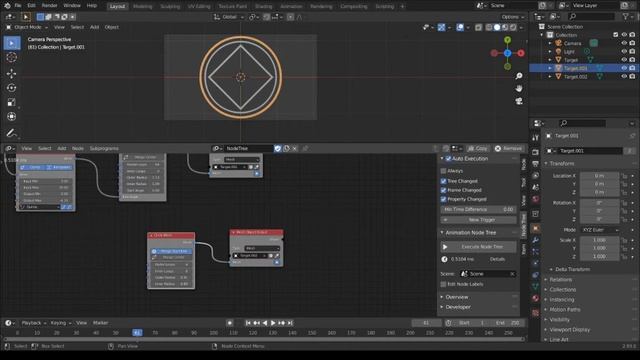
Task: Open the Add menu in node editor
Action: point(62,149)
